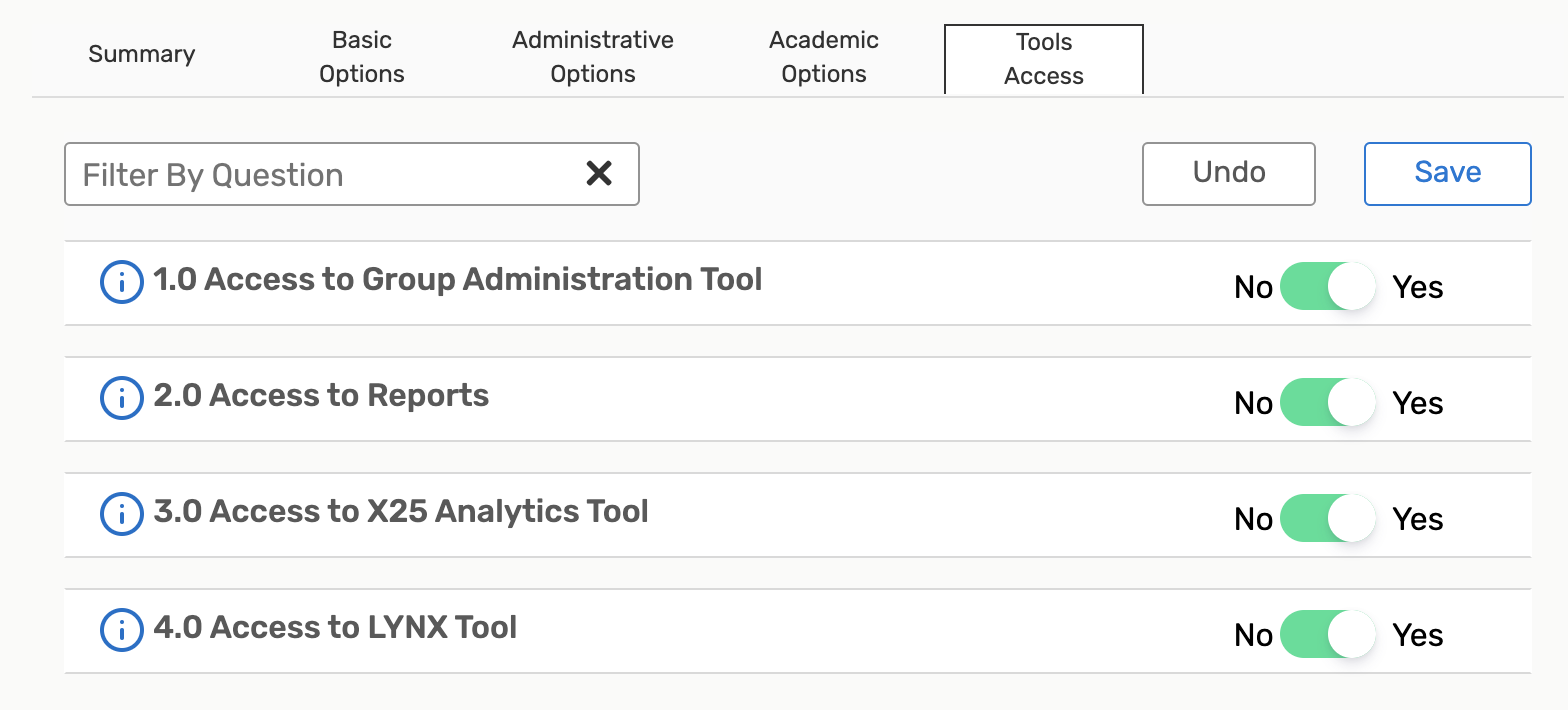Disable the Access to Reports toggle

tap(1328, 402)
